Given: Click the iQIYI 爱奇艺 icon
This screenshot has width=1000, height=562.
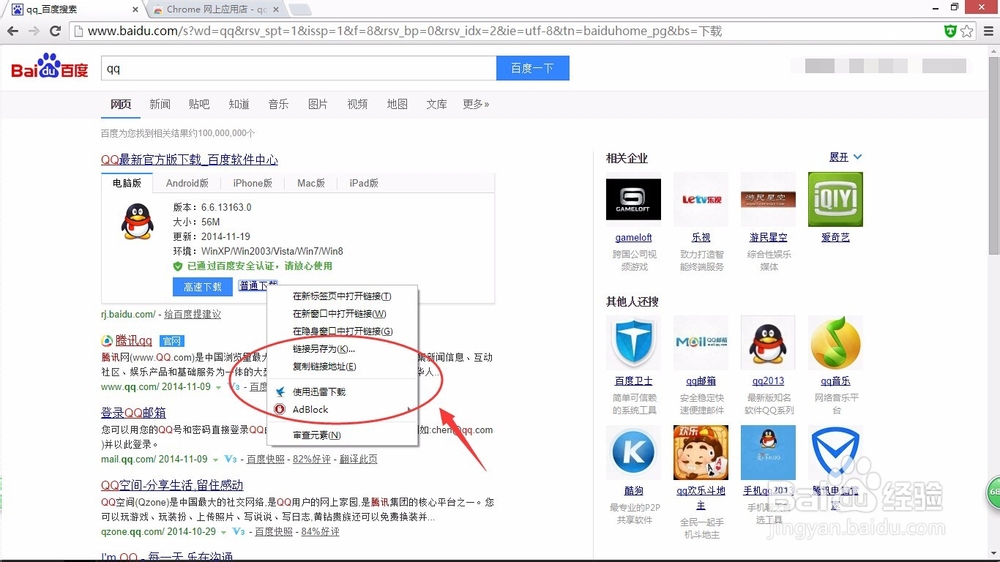Looking at the screenshot, I should click(x=835, y=199).
